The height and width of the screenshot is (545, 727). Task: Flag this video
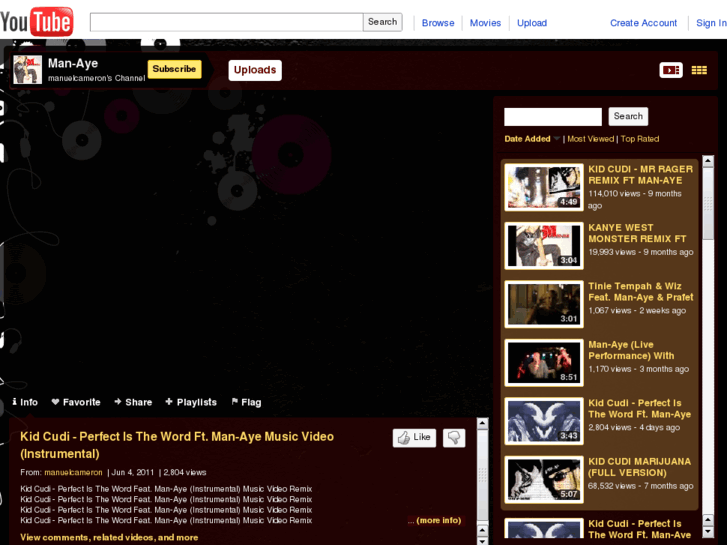pyautogui.click(x=246, y=402)
